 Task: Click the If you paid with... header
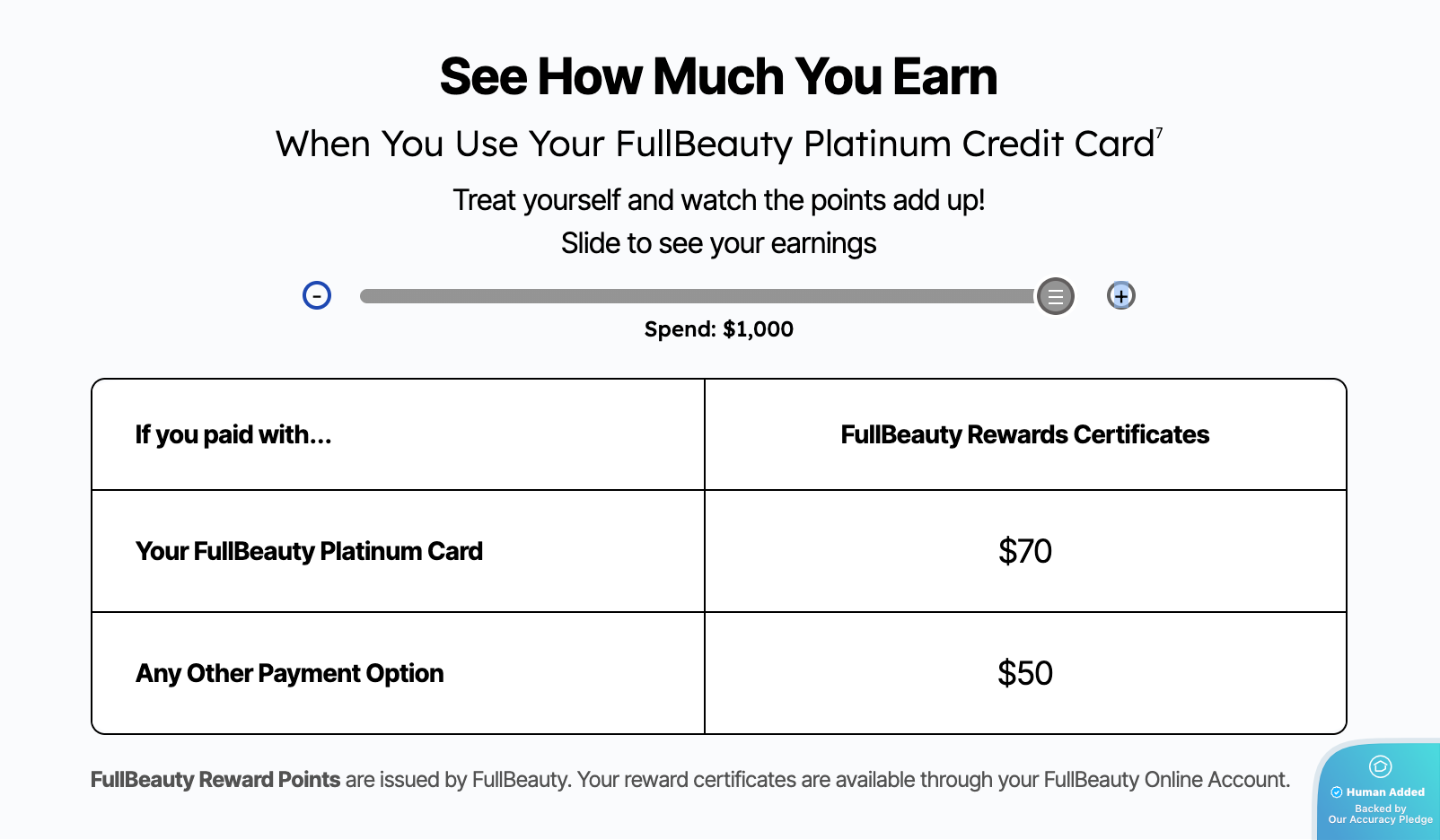[233, 434]
